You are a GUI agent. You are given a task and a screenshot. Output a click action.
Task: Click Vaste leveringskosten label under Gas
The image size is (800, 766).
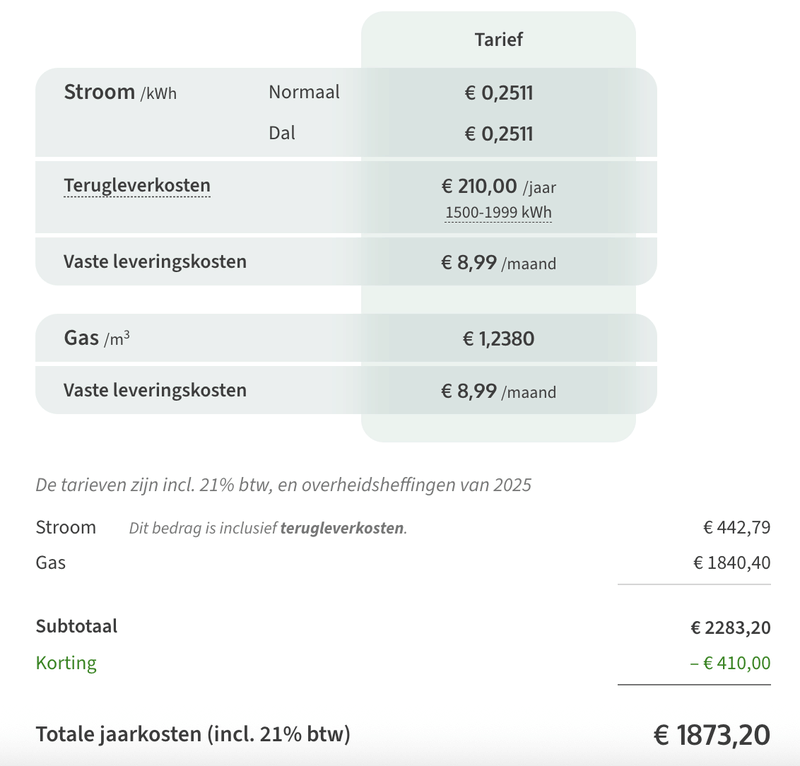point(155,390)
